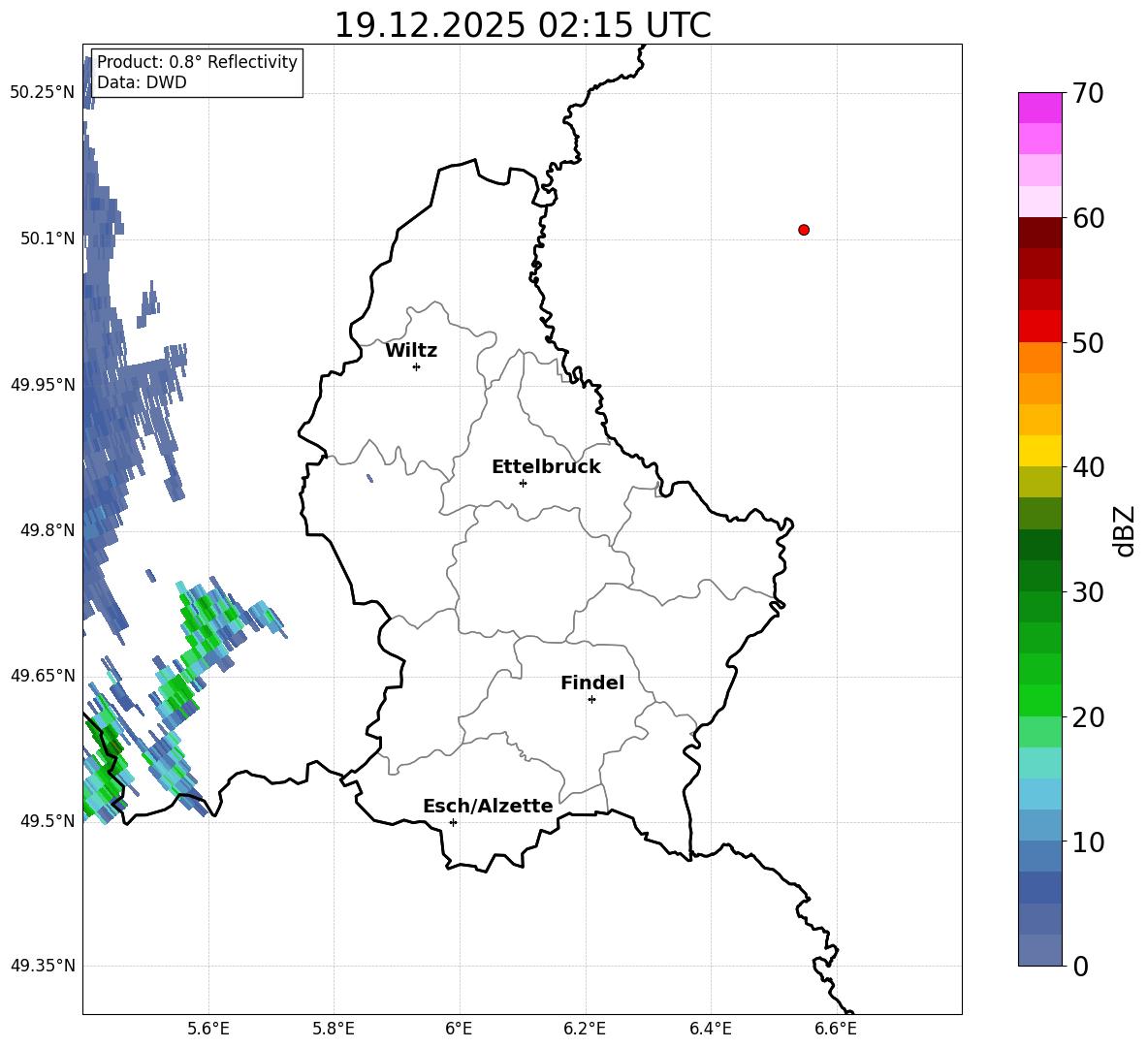Image resolution: width=1148 pixels, height=1048 pixels.
Task: Click the colorbar tick label 0
Action: 1080,966
